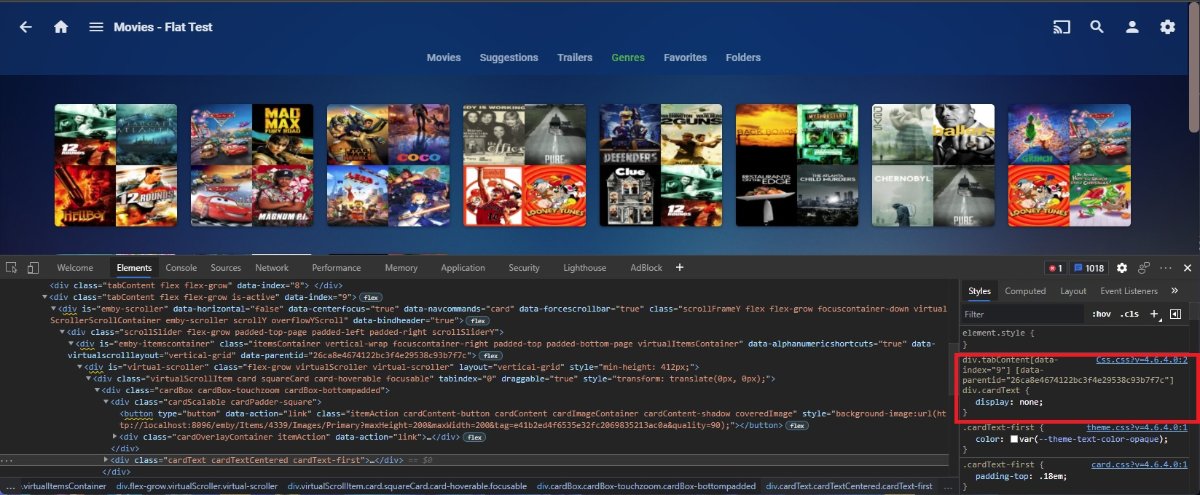This screenshot has width=1200, height=495.
Task: Activate DevTools inspect element picker
Action: [12, 268]
